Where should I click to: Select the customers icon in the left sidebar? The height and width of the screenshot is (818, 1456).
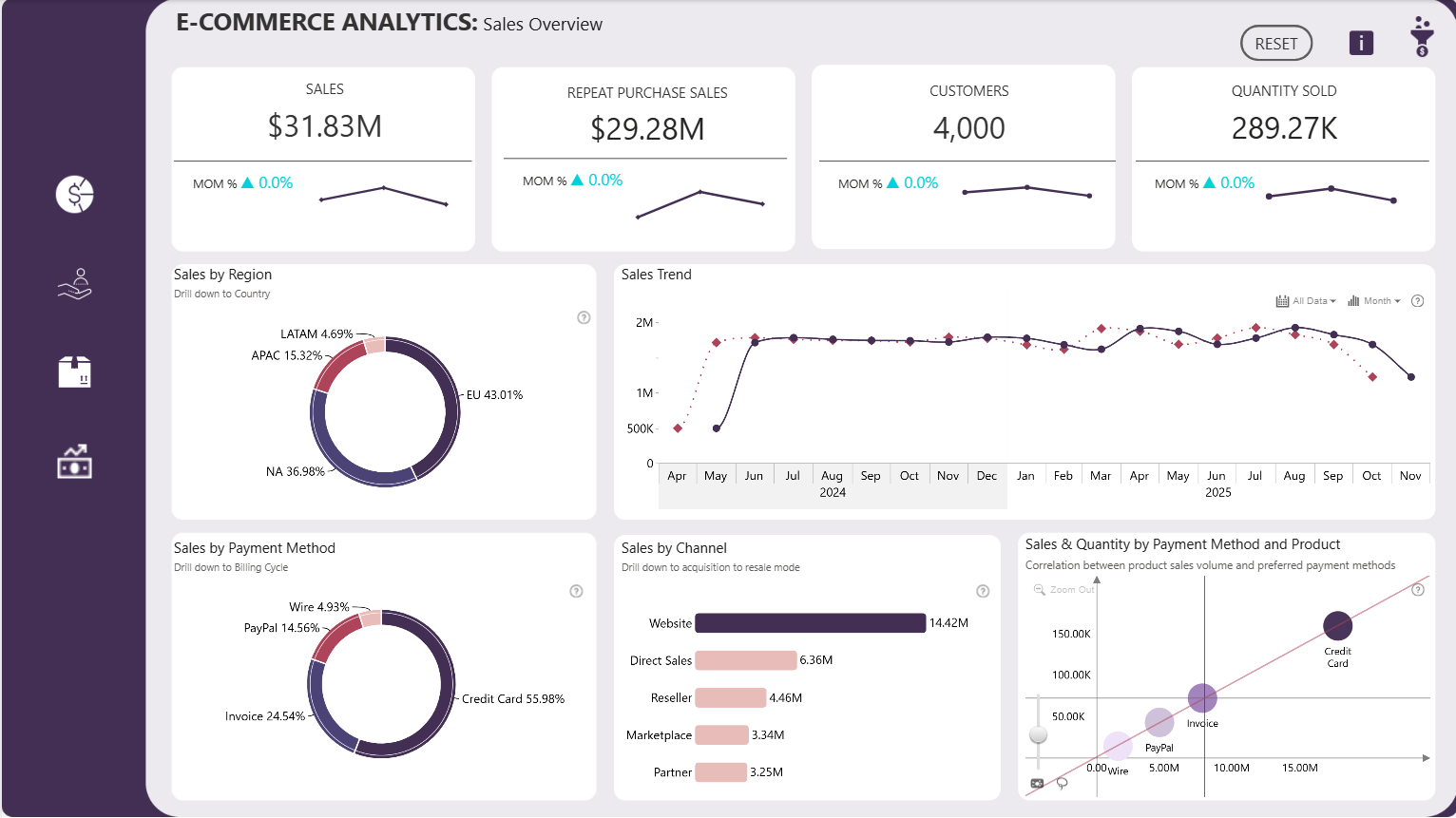point(74,283)
